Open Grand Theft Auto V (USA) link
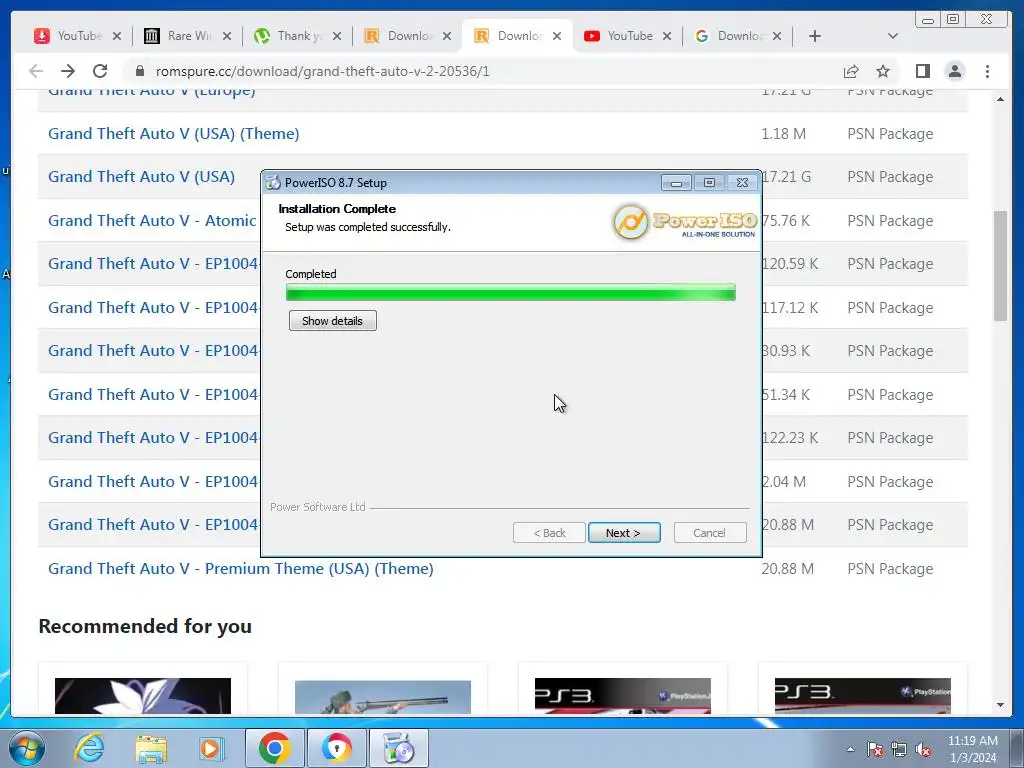Image resolution: width=1024 pixels, height=768 pixels. (141, 177)
